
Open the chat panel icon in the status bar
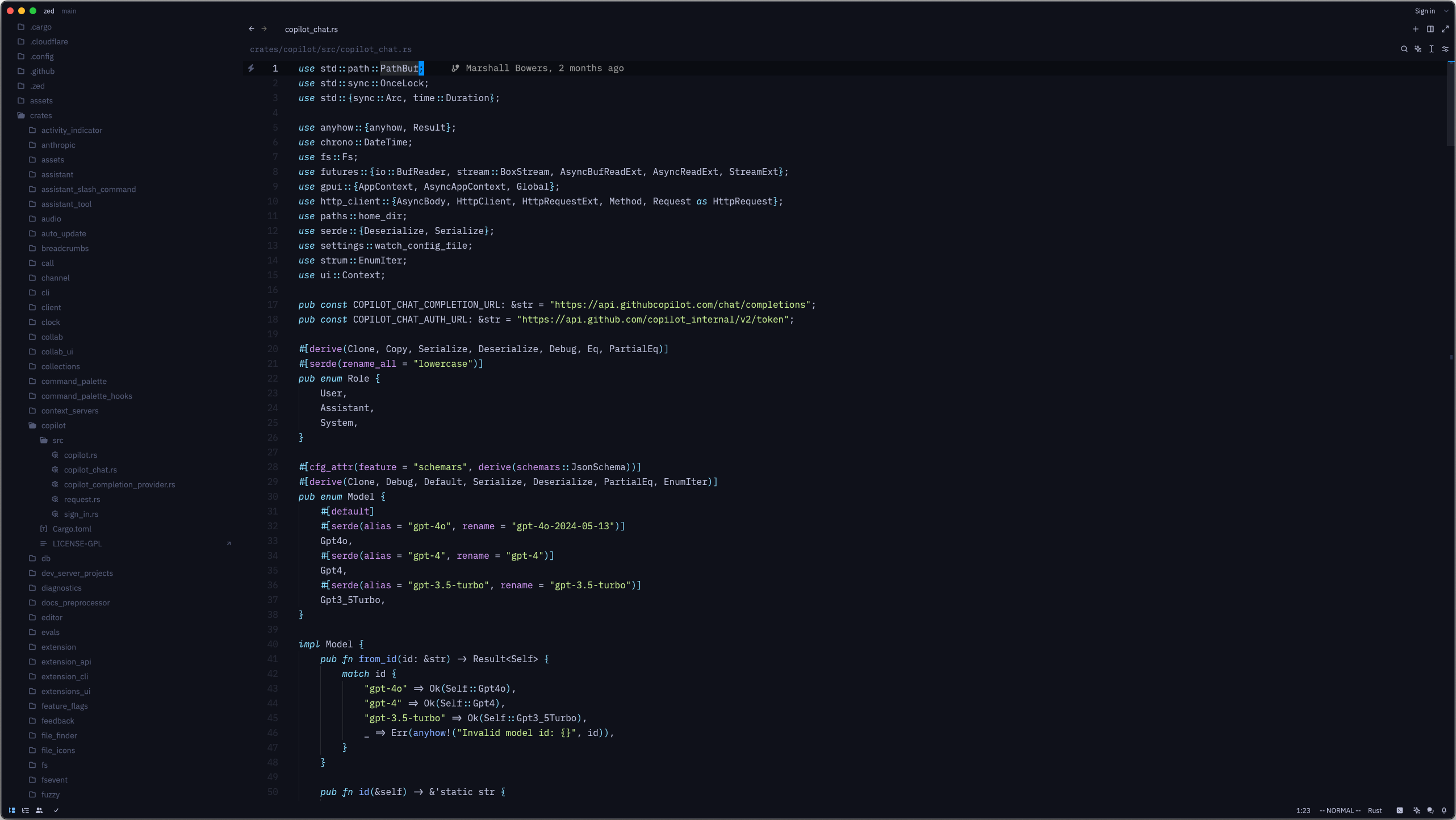[x=1430, y=810]
